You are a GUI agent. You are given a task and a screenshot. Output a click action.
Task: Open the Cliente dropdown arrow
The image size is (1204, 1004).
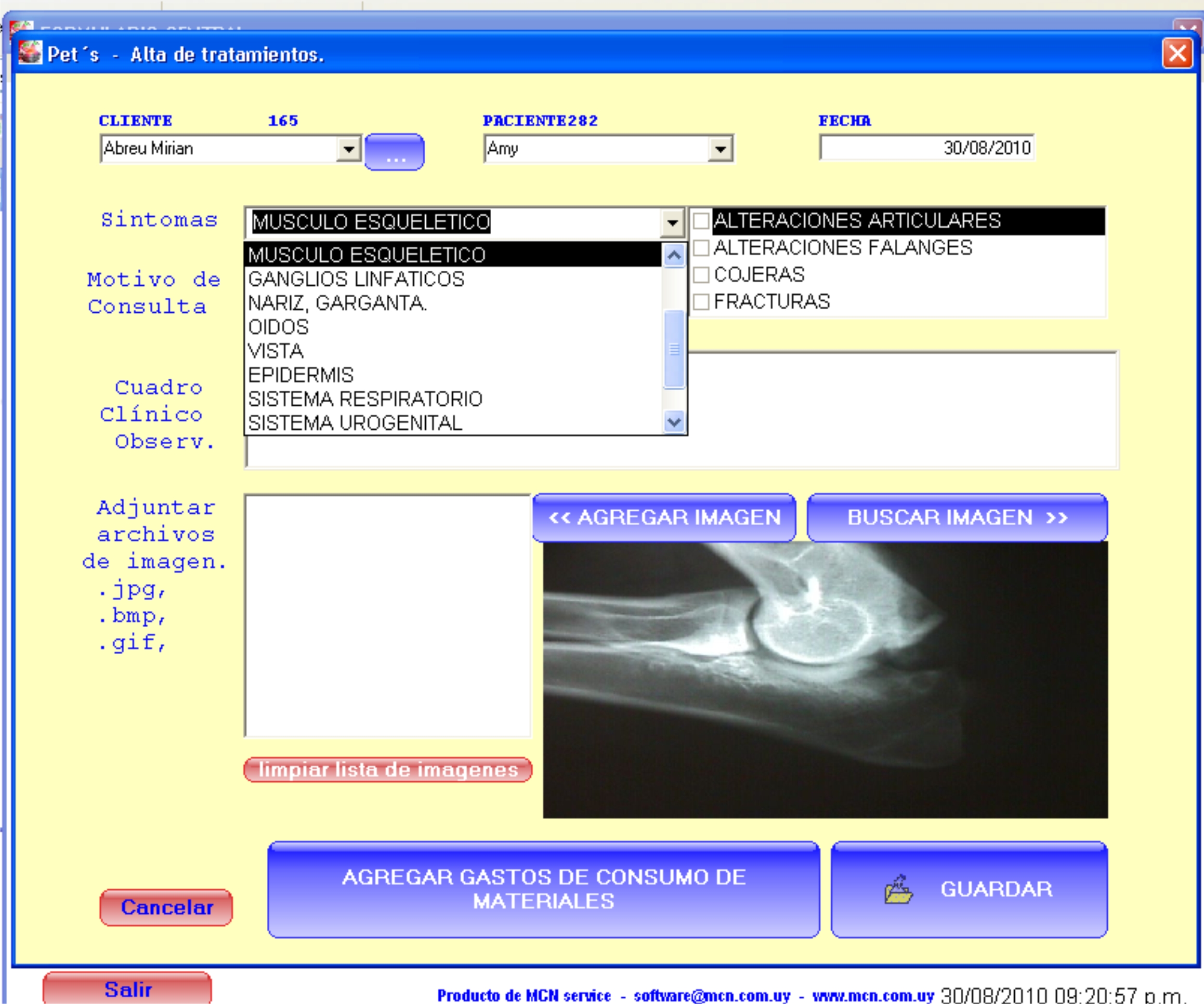(348, 150)
